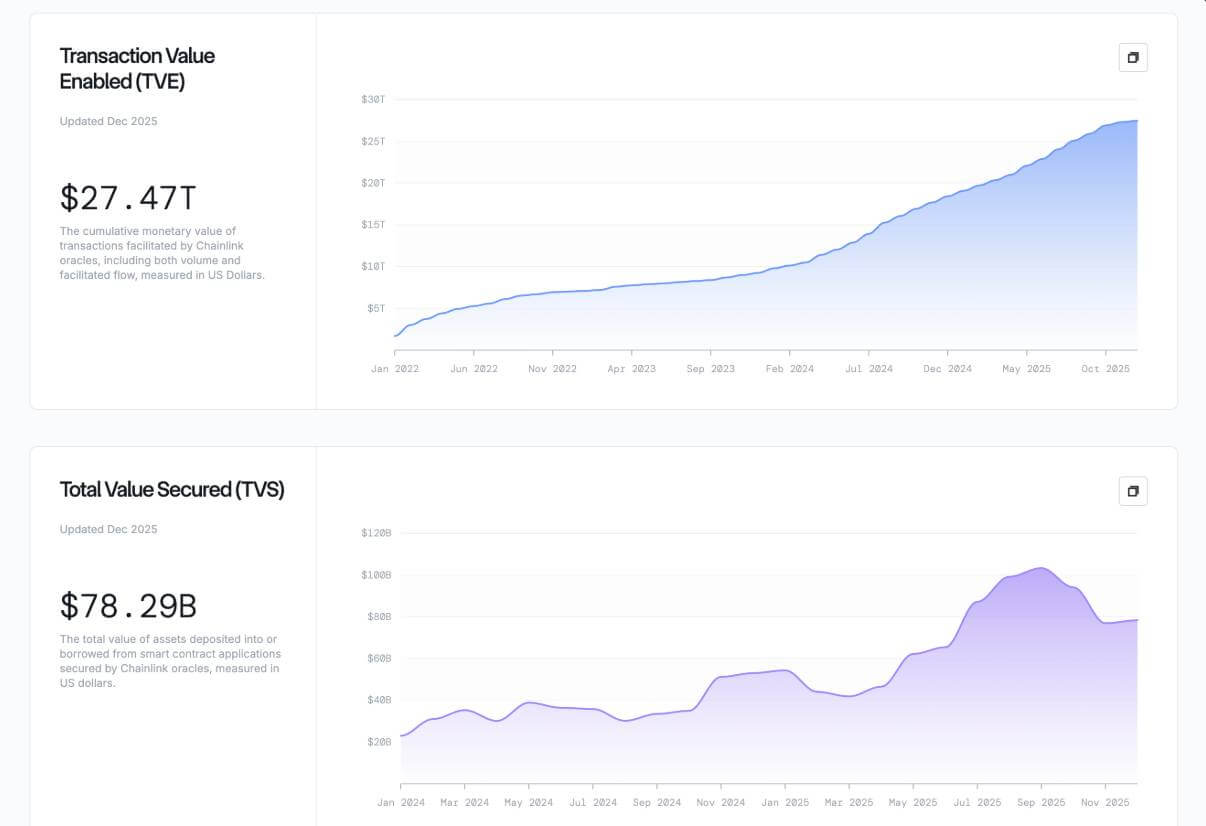The height and width of the screenshot is (826, 1206).
Task: Select the Total Value Secured (TVS) heading
Action: 171,490
